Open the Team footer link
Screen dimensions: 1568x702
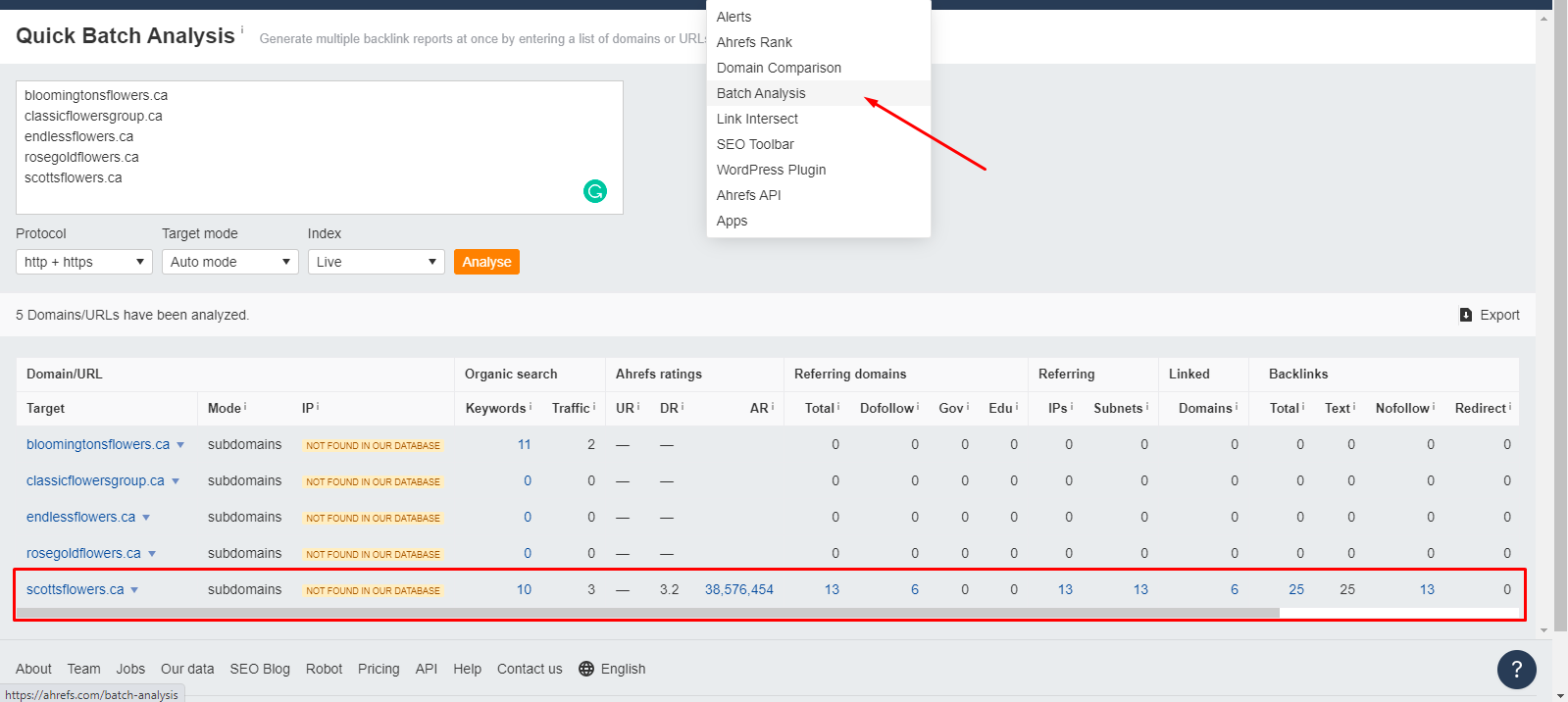(83, 669)
